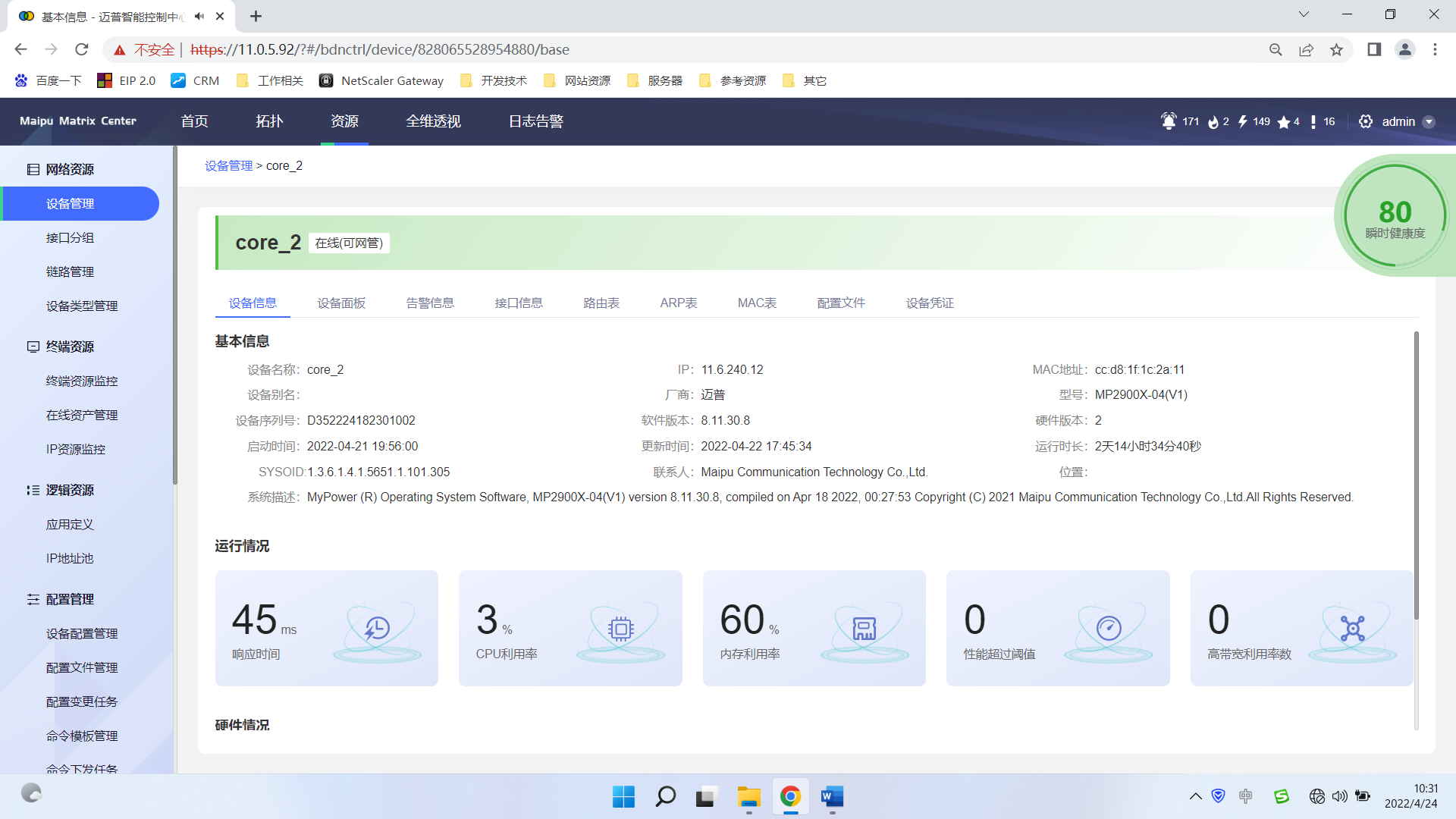Viewport: 1456px width, 819px height.
Task: Open 链路管理 in the sidebar
Action: tap(70, 271)
